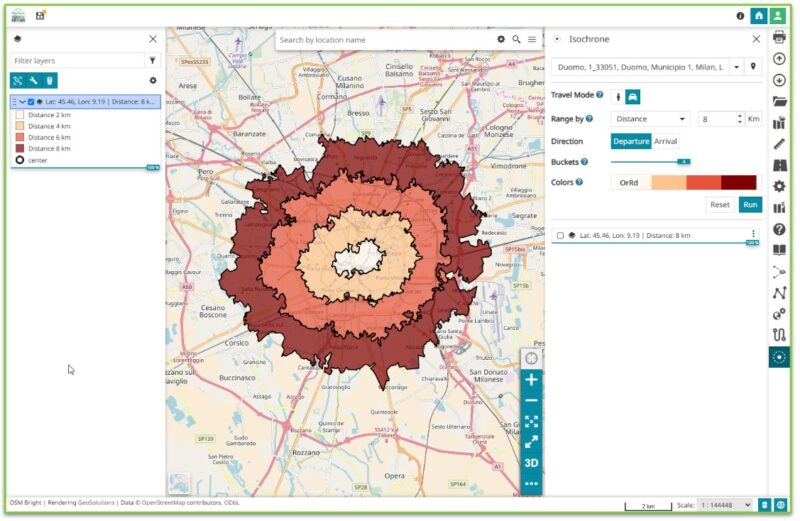
Task: Click the zoom out minus button
Action: click(531, 401)
